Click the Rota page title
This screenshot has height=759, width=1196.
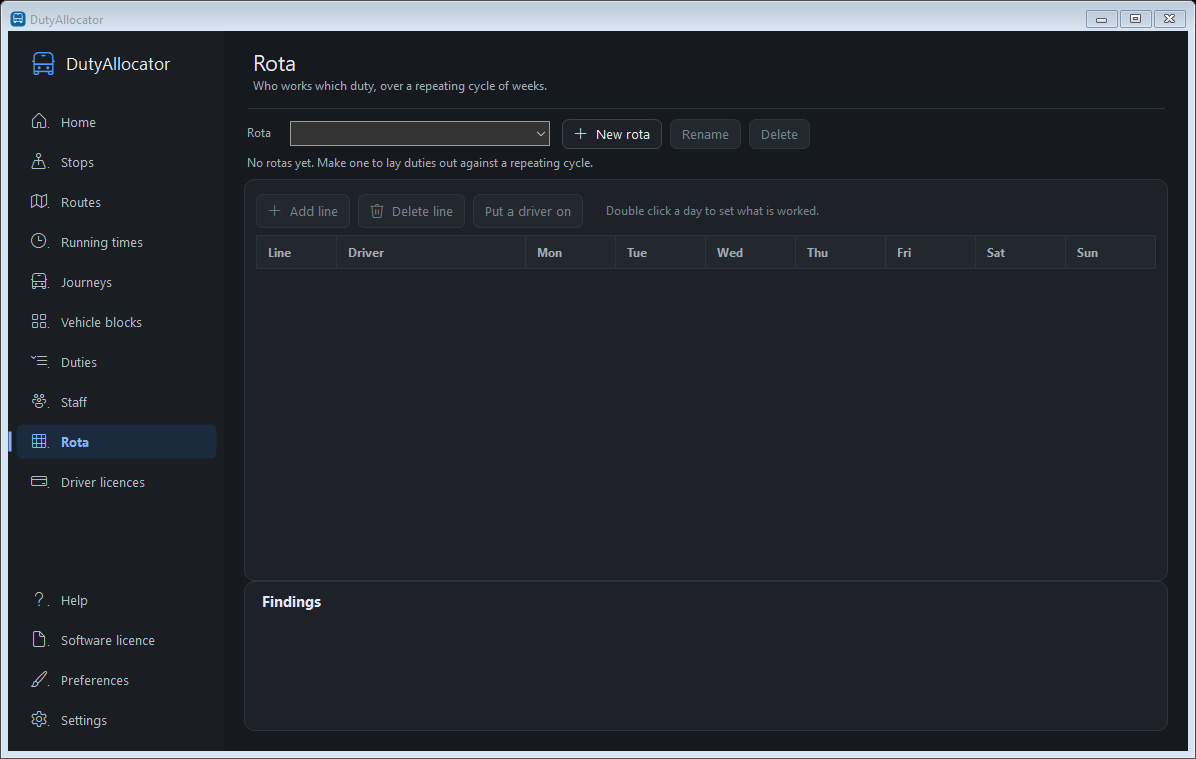[275, 63]
